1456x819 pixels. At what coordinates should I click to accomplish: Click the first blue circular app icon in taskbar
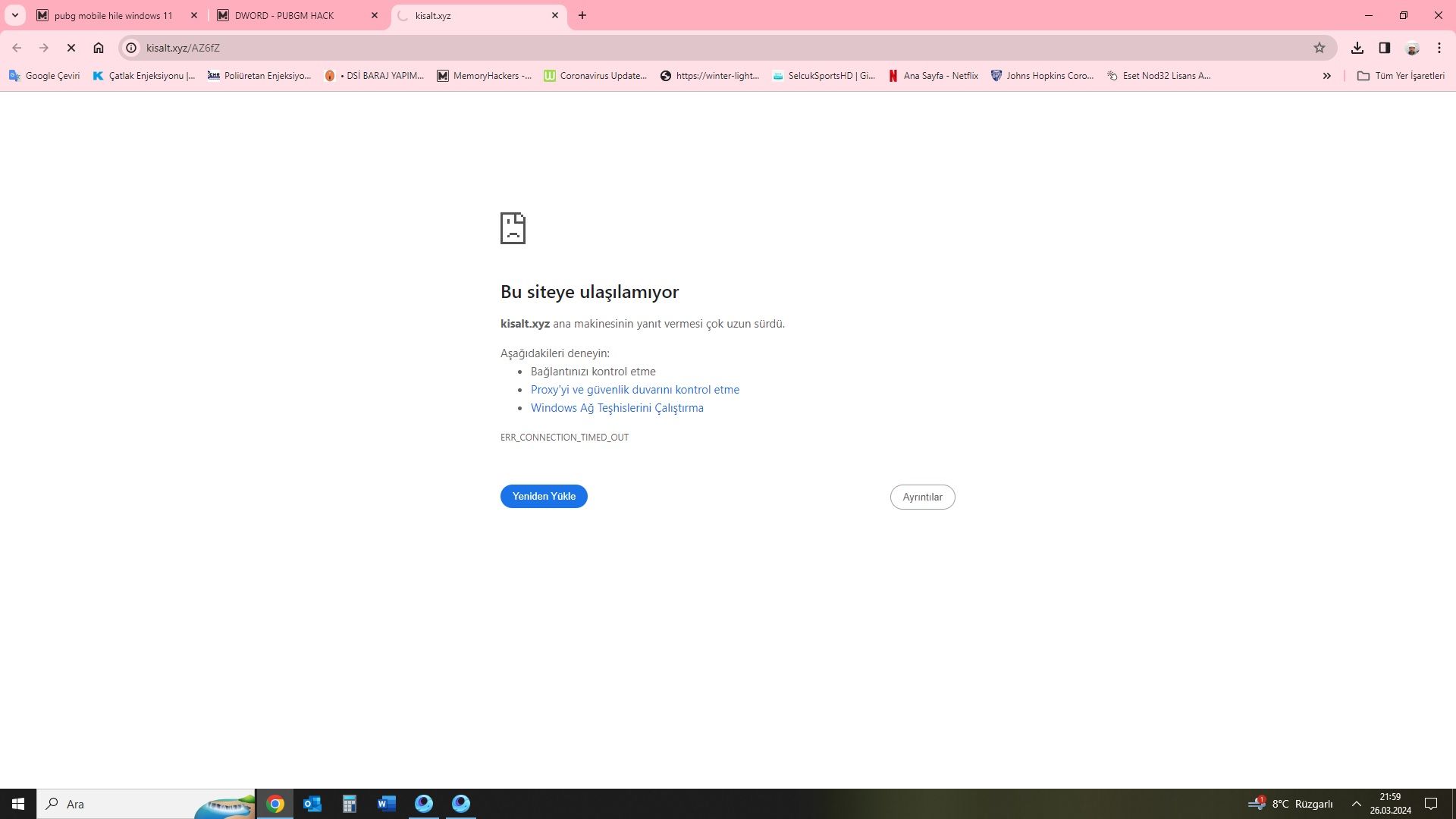tap(424, 804)
